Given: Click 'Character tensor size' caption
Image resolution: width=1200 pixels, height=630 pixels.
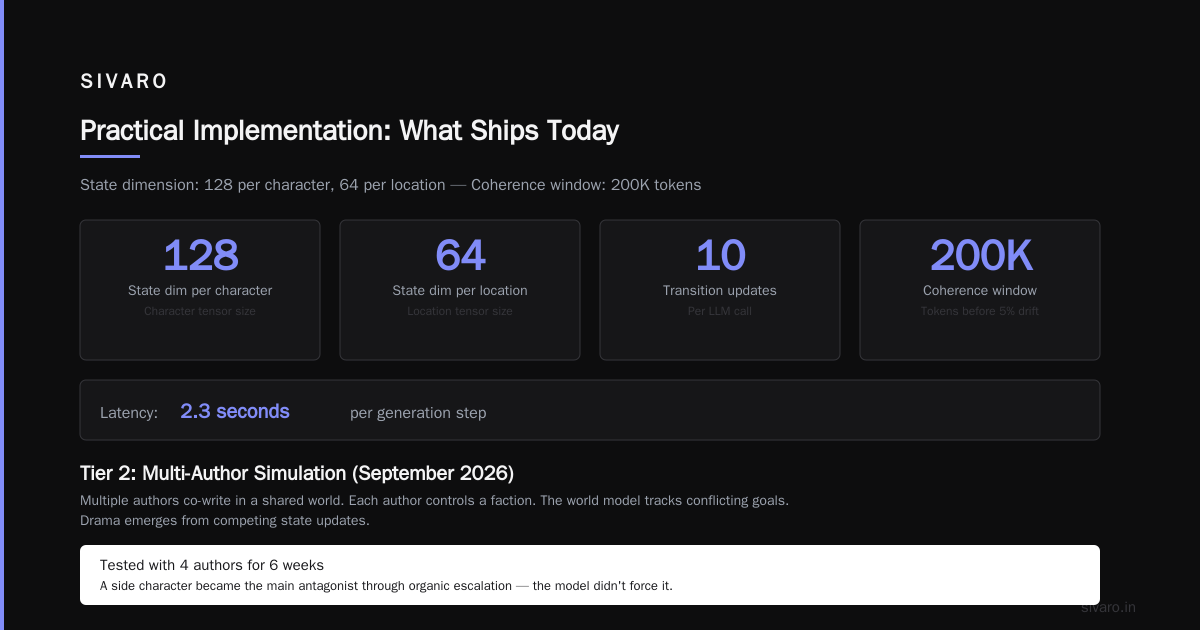Looking at the screenshot, I should pyautogui.click(x=200, y=311).
